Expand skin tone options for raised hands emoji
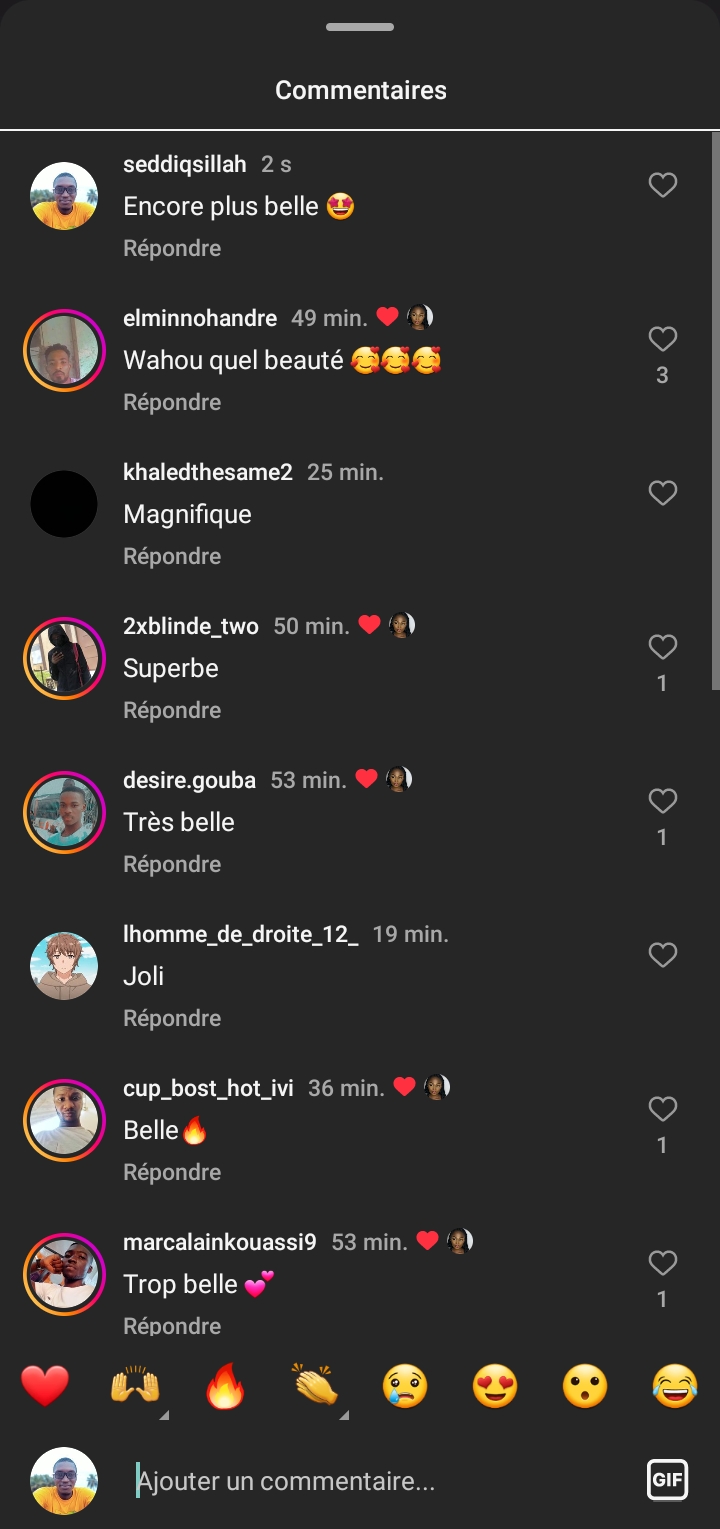Screen dimensions: 720x1529 (164, 1415)
